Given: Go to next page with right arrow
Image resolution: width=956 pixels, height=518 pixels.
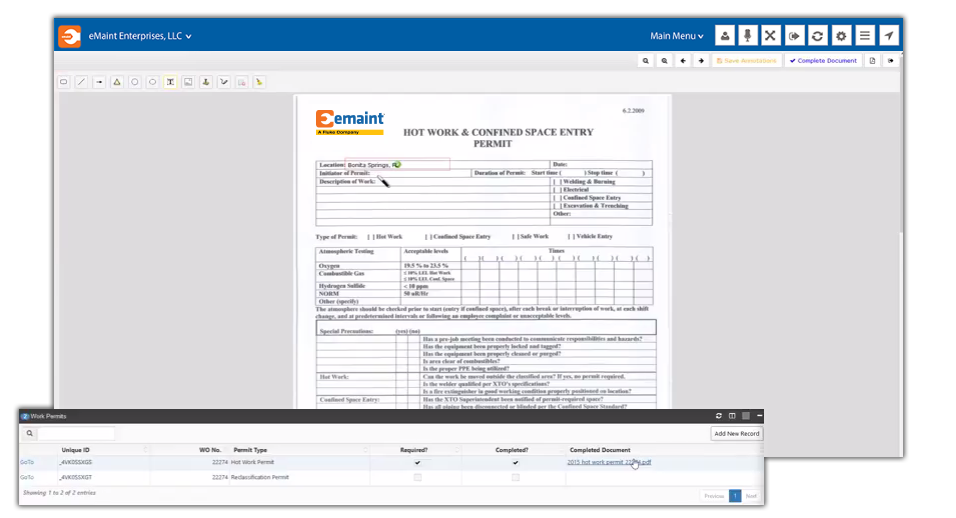Looking at the screenshot, I should (x=701, y=60).
